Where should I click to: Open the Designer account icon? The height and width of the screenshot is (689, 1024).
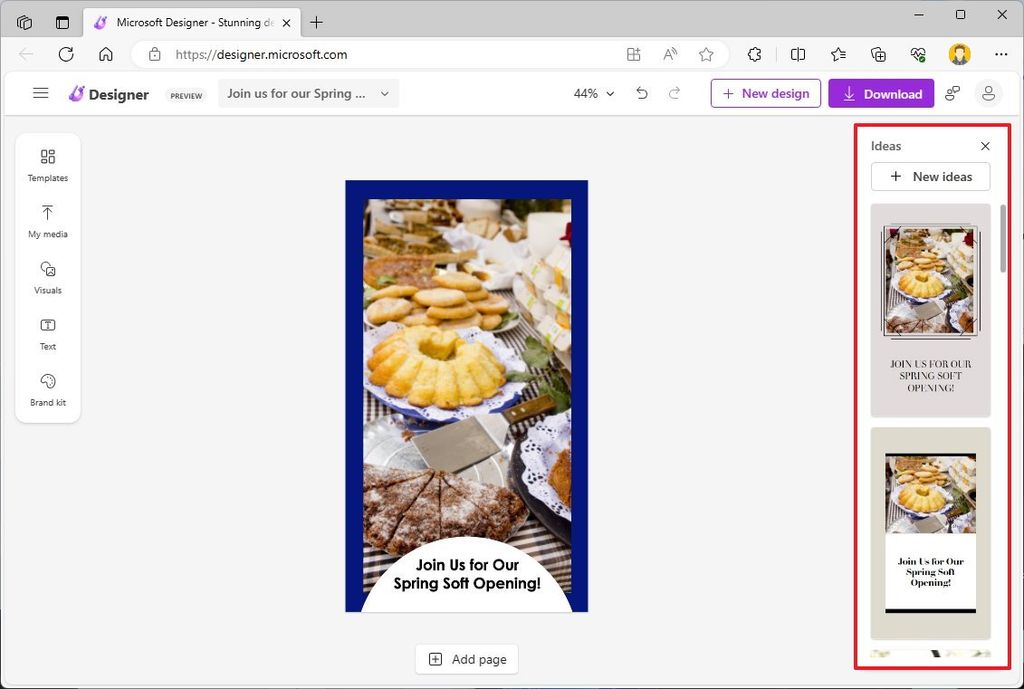(x=988, y=93)
